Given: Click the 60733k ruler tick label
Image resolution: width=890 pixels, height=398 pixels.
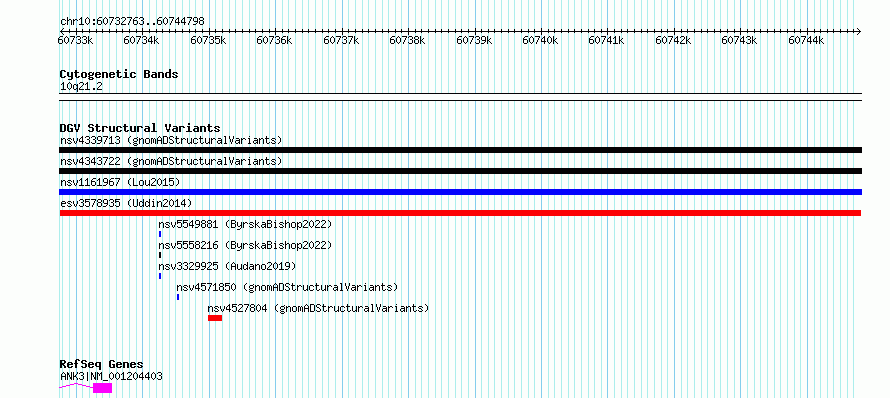Looking at the screenshot, I should [75, 40].
